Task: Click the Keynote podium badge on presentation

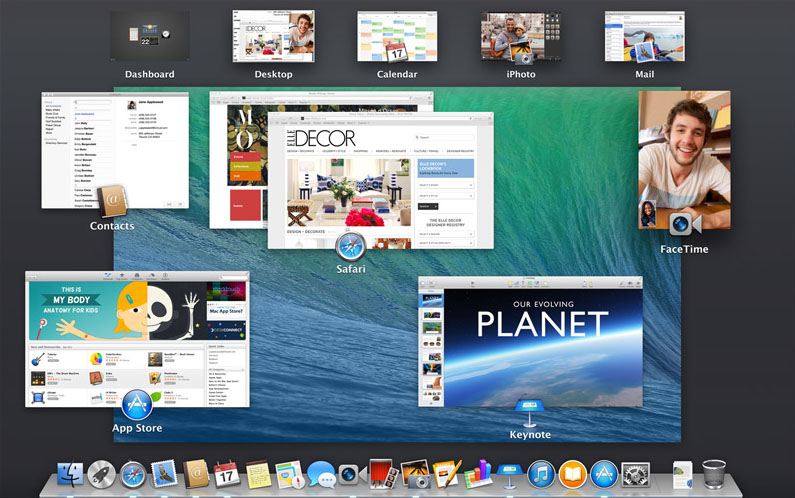Action: 529,413
